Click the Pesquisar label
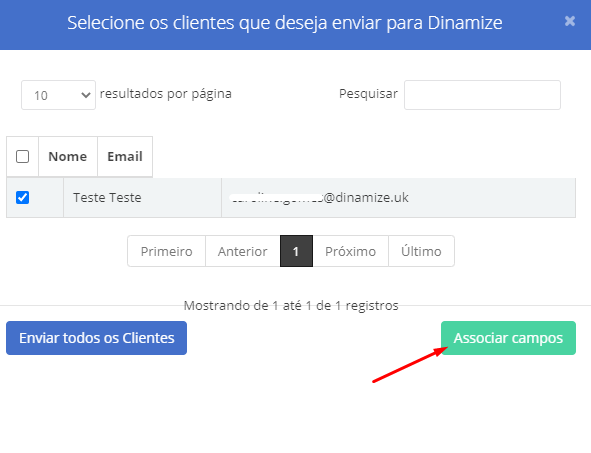Image resolution: width=591 pixels, height=453 pixels. click(368, 93)
